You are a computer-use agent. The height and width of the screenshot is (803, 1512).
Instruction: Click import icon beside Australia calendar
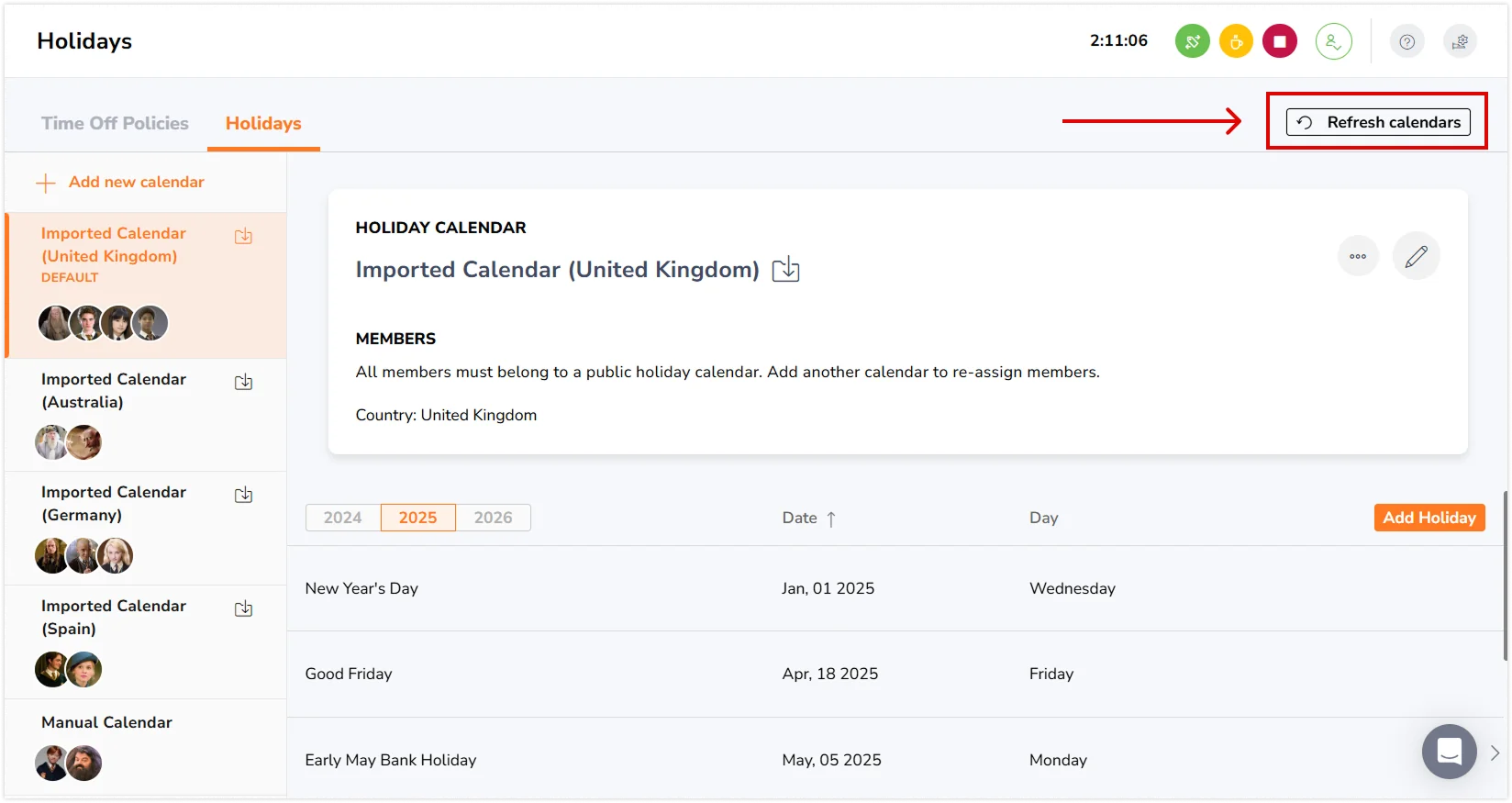[x=243, y=383]
